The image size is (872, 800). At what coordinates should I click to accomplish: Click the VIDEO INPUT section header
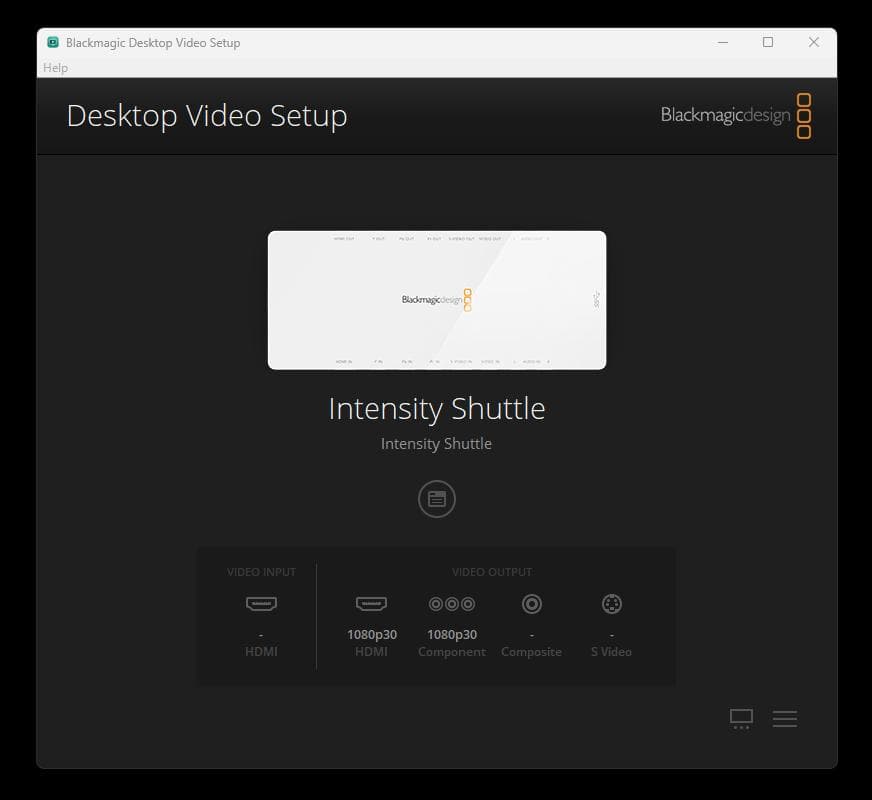261,571
